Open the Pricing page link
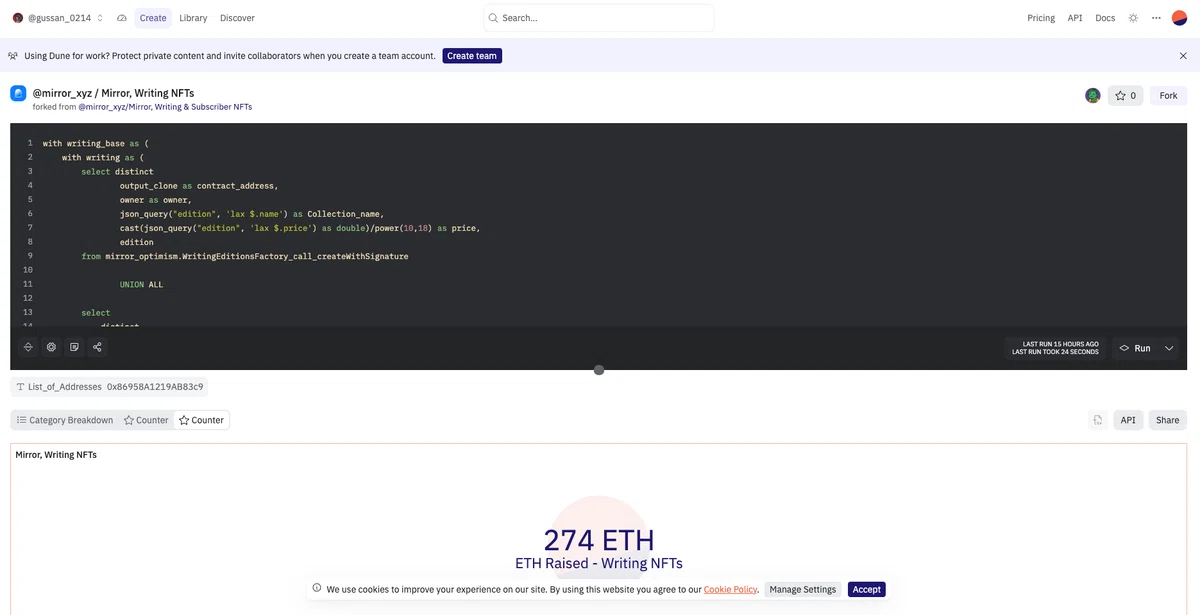The height and width of the screenshot is (615, 1200). (x=1041, y=18)
